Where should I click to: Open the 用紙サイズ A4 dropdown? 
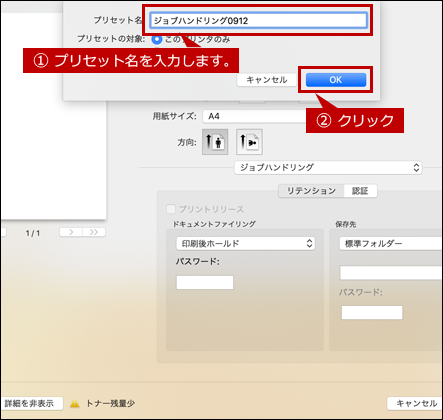254,116
